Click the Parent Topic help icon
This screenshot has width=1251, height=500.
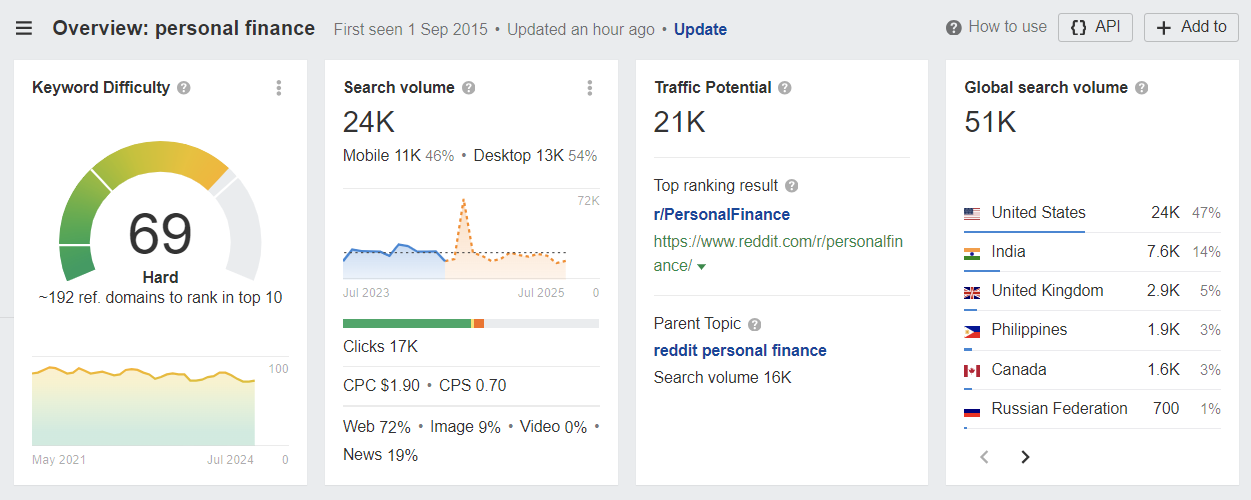point(755,324)
